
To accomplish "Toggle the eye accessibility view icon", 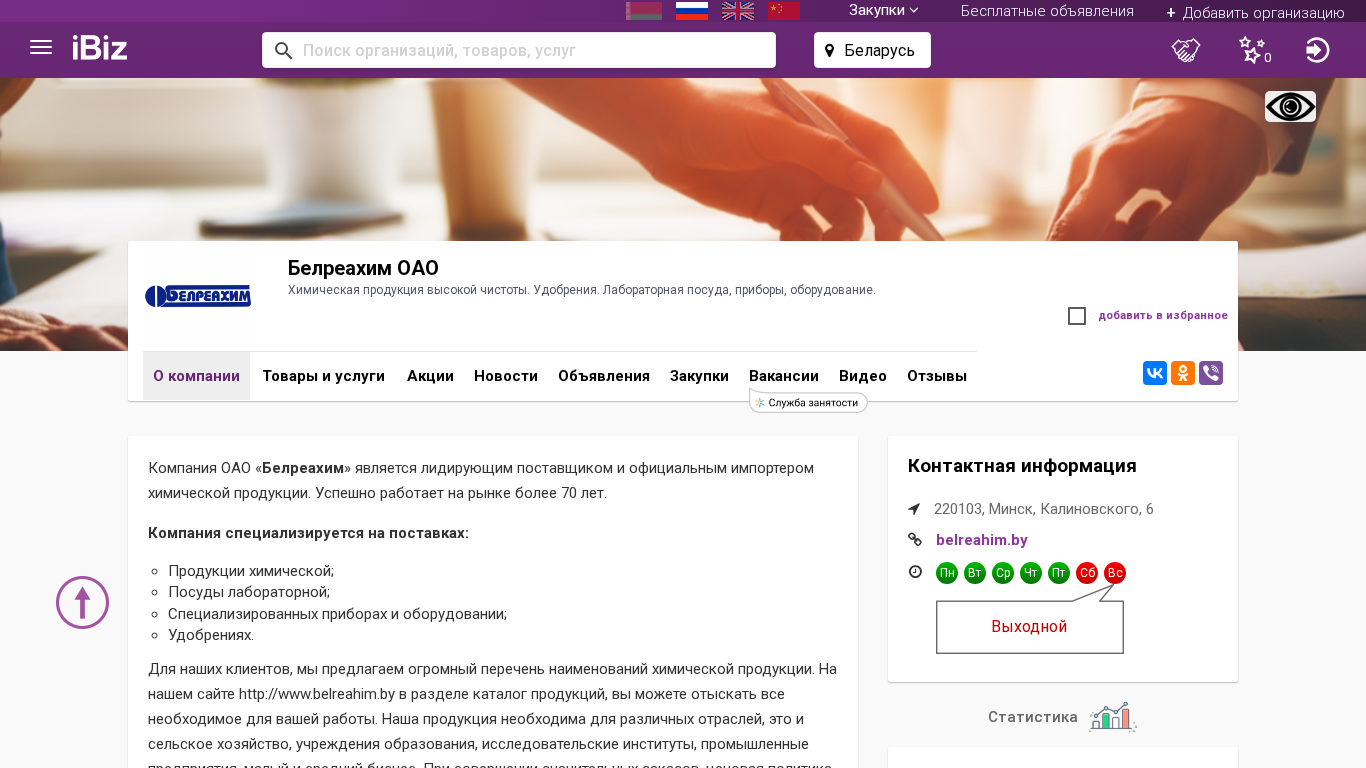I will [1290, 106].
